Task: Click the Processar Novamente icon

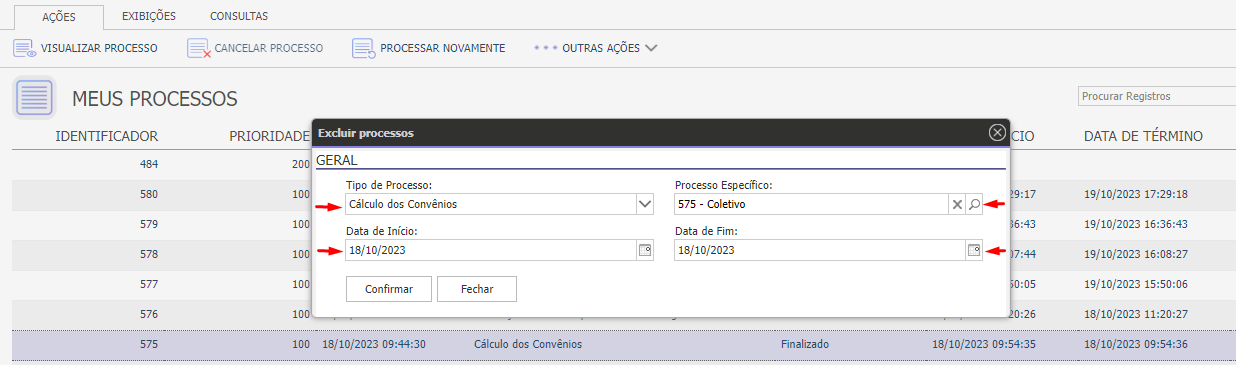Action: 364,47
